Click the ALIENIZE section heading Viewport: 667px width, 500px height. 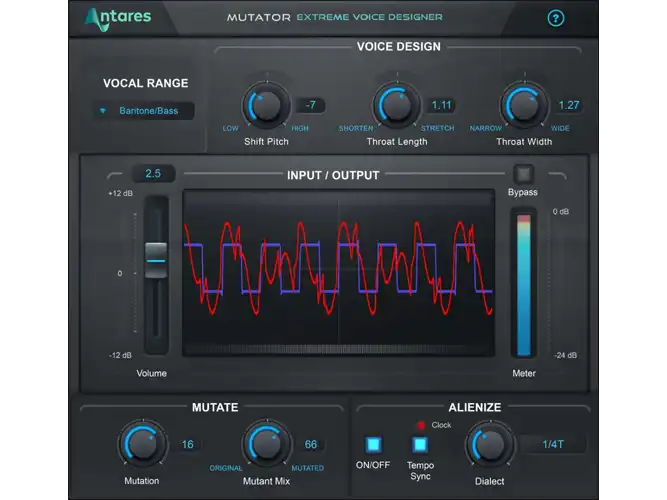coord(475,407)
